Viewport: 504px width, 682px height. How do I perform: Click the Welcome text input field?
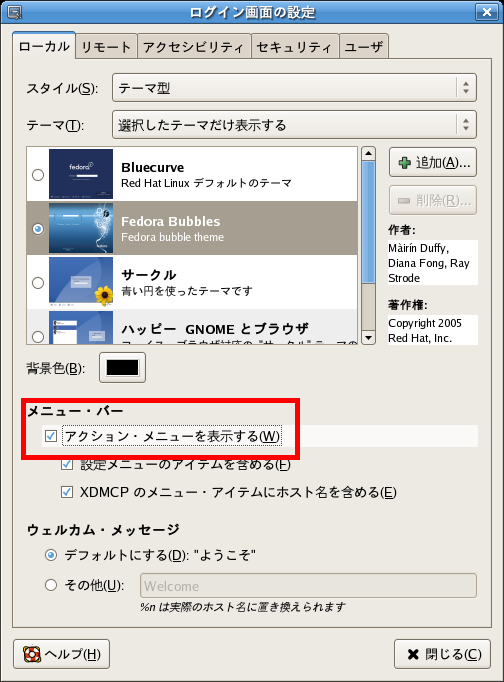(308, 586)
